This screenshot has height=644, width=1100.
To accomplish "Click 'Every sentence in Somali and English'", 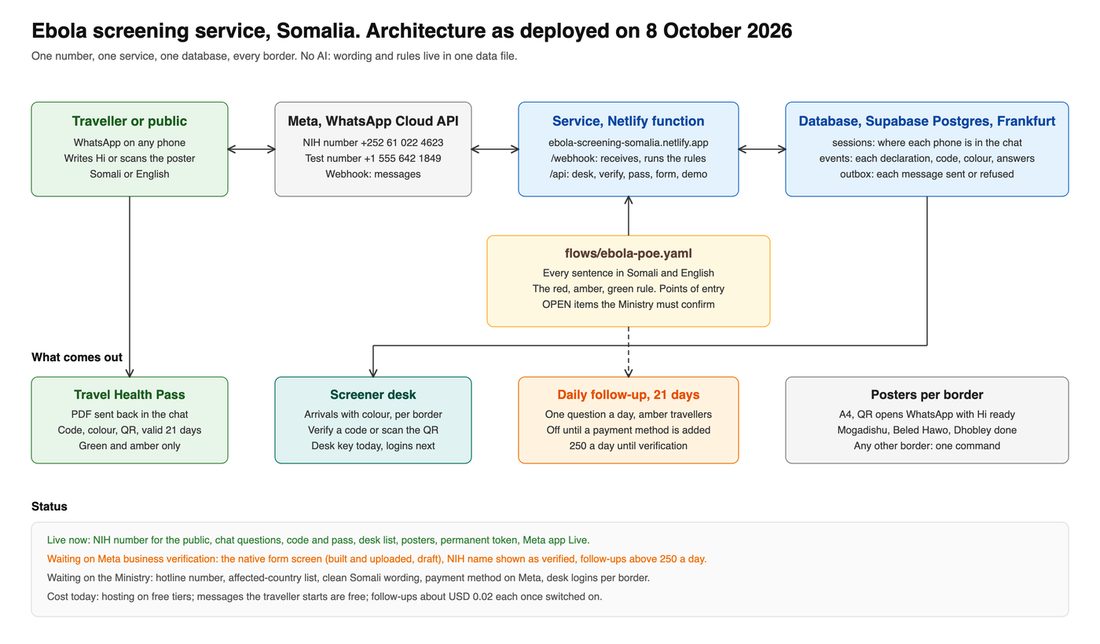I will click(x=629, y=273).
